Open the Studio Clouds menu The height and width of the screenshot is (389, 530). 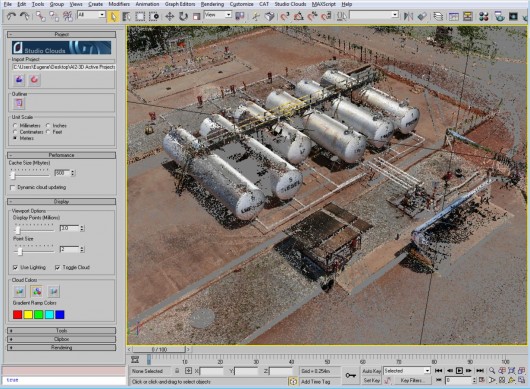click(290, 4)
